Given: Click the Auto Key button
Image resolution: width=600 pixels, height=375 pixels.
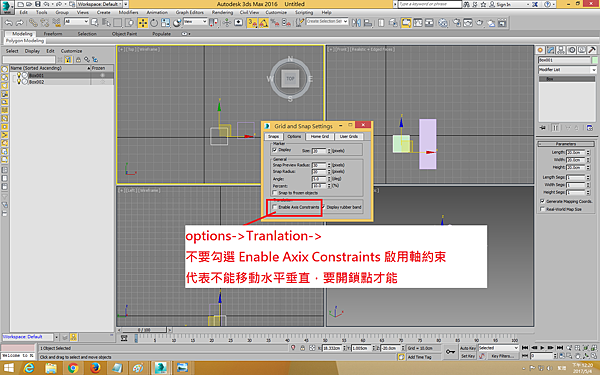Looking at the screenshot, I should (x=468, y=348).
